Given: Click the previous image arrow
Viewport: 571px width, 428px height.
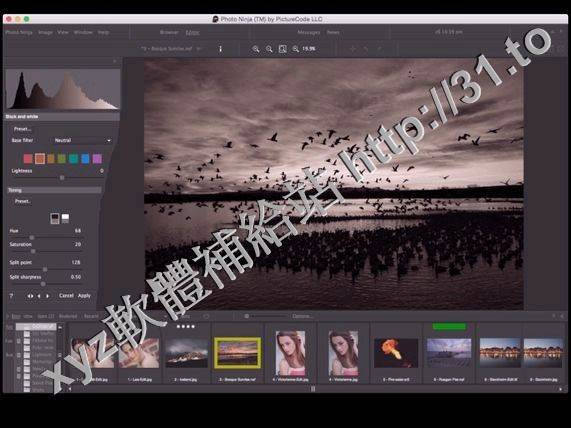Looking at the screenshot, I should pyautogui.click(x=39, y=296).
